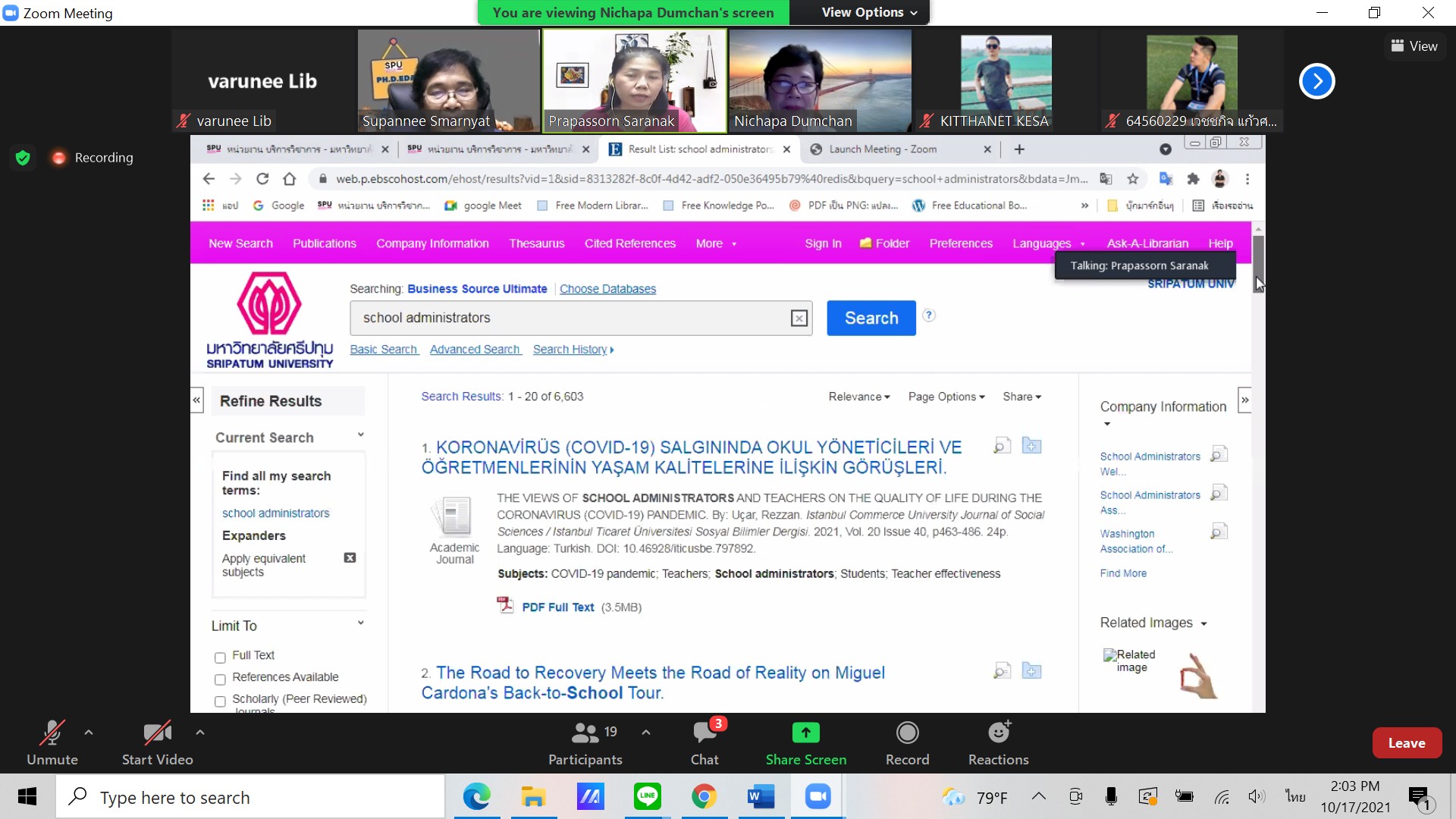Open Chrome extensions puzzle icon
Viewport: 1456px width, 819px height.
[1193, 179]
